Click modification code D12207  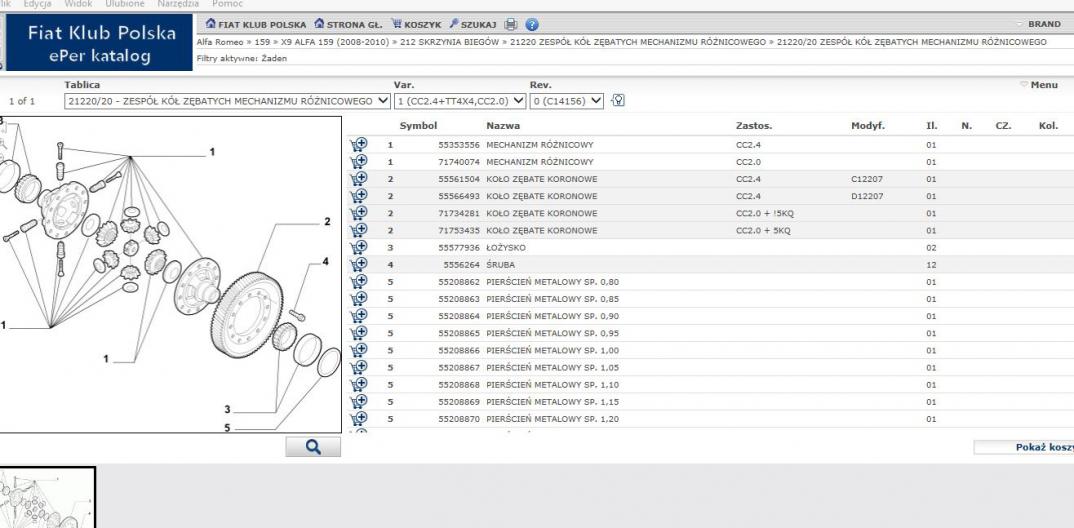click(x=867, y=197)
